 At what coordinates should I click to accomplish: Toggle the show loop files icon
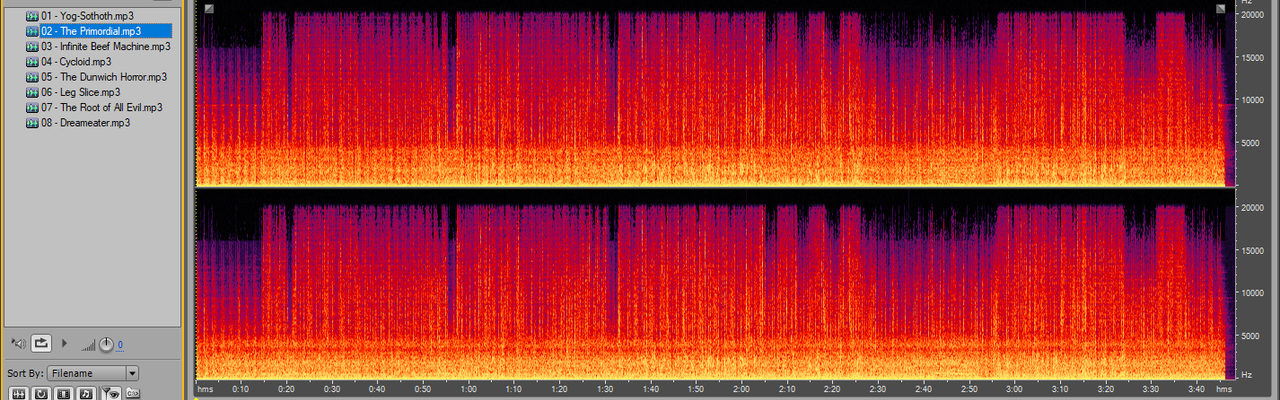point(41,393)
